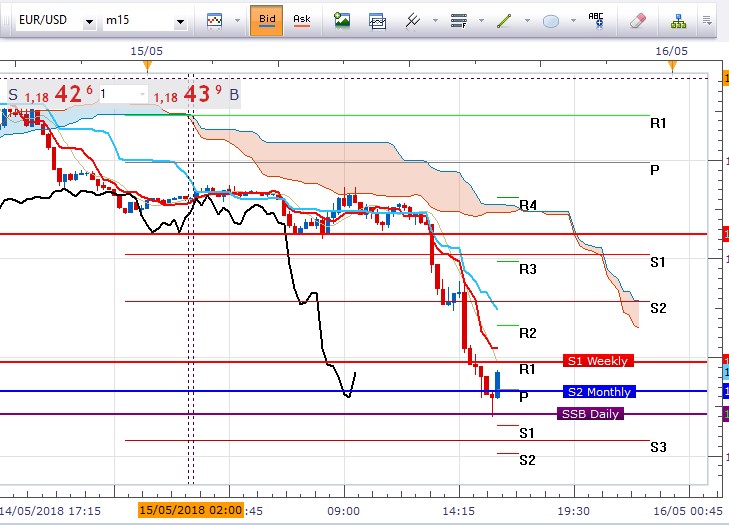The height and width of the screenshot is (525, 729).
Task: Click the 14/05/2018 17:15 time axis label
Action: point(50,511)
